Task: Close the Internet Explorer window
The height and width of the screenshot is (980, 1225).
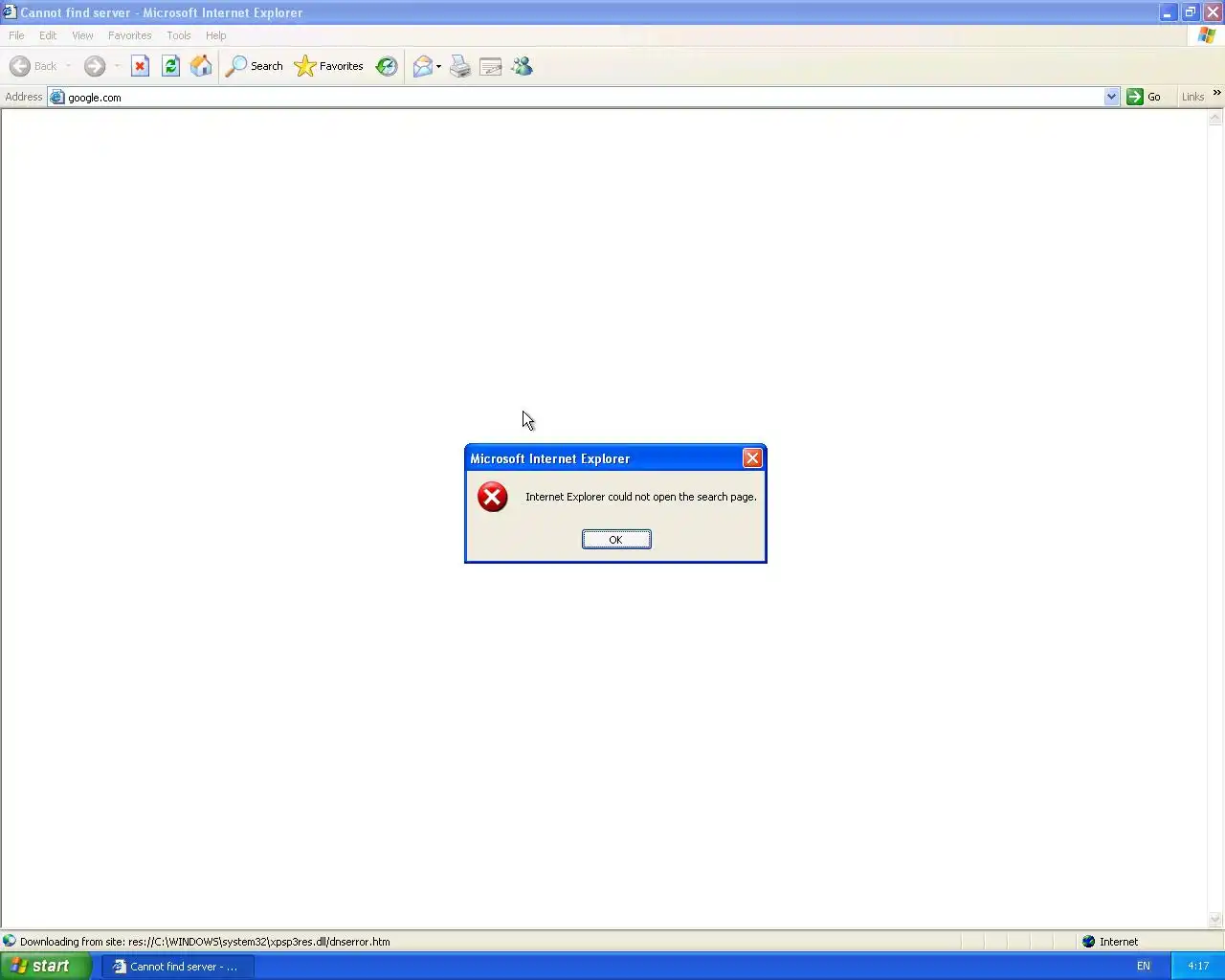Action: coord(1213,12)
